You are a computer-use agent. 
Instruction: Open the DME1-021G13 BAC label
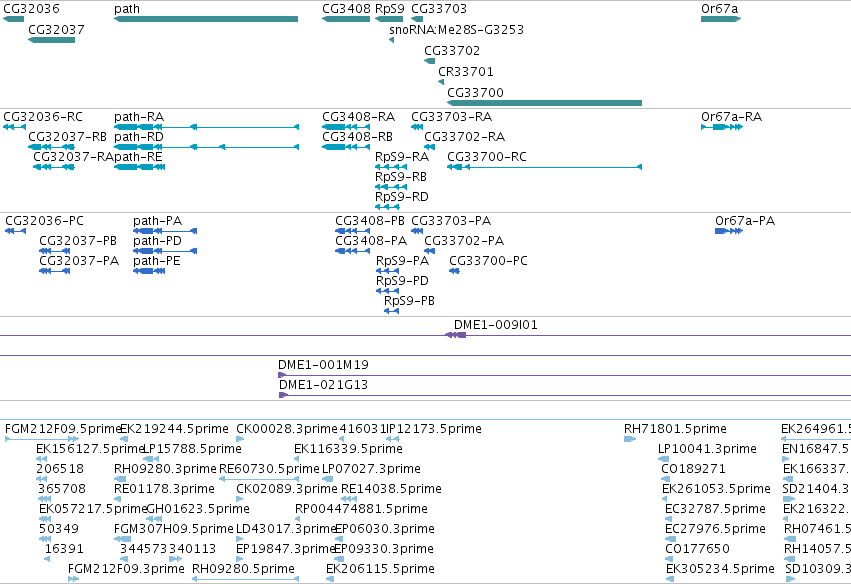(323, 385)
